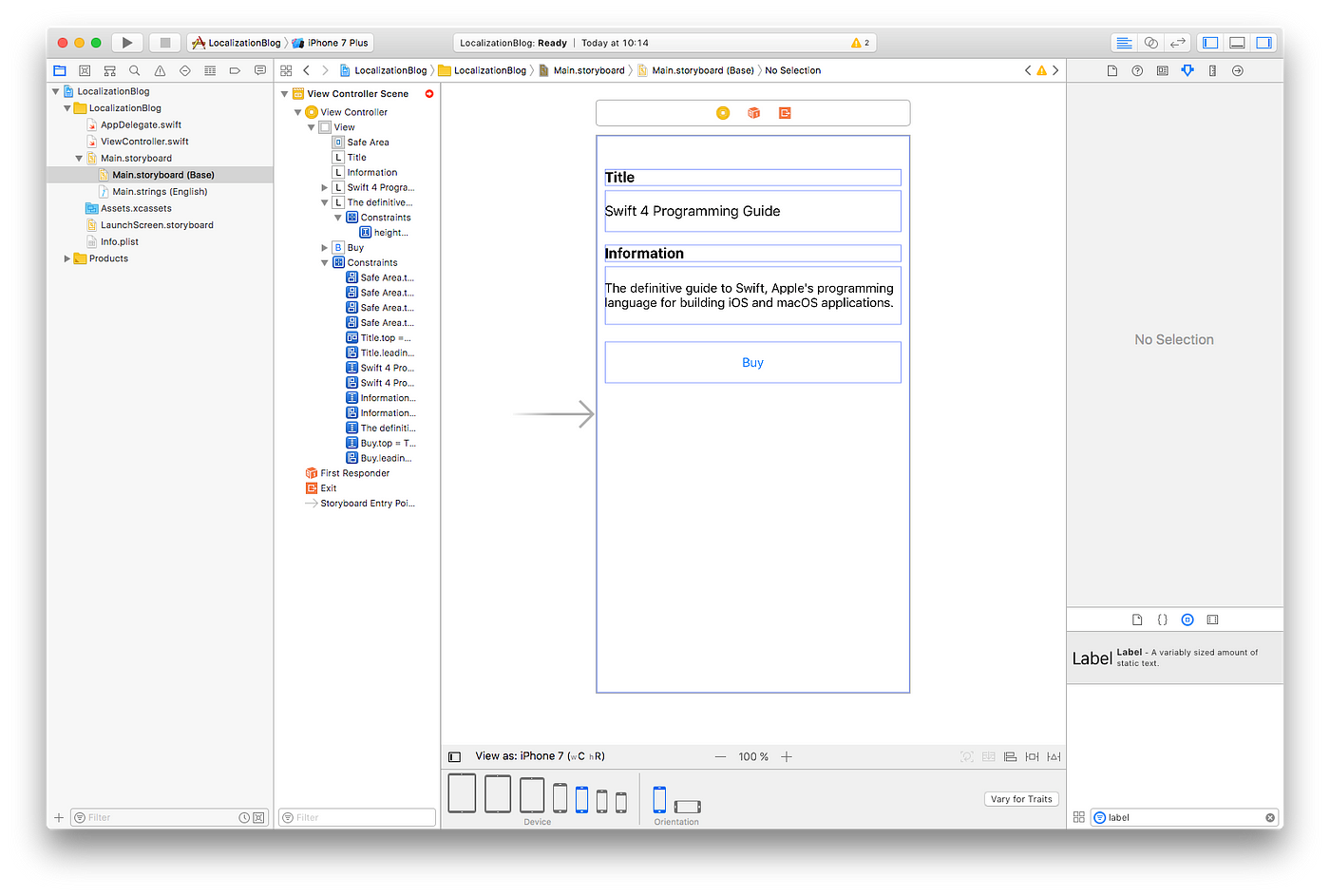Image resolution: width=1330 pixels, height=896 pixels.
Task: Click the red error indicator in outline
Action: click(429, 94)
